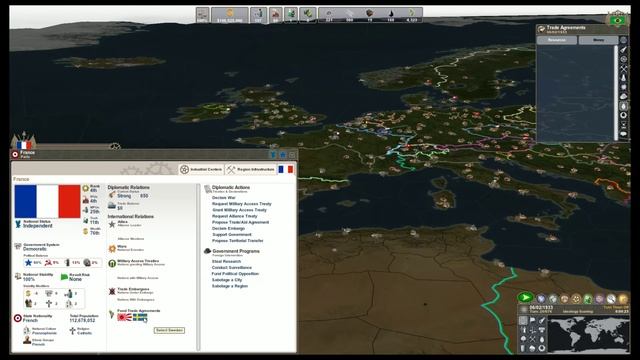Select top round icon in trade panel
The height and width of the screenshot is (360, 640).
click(624, 40)
